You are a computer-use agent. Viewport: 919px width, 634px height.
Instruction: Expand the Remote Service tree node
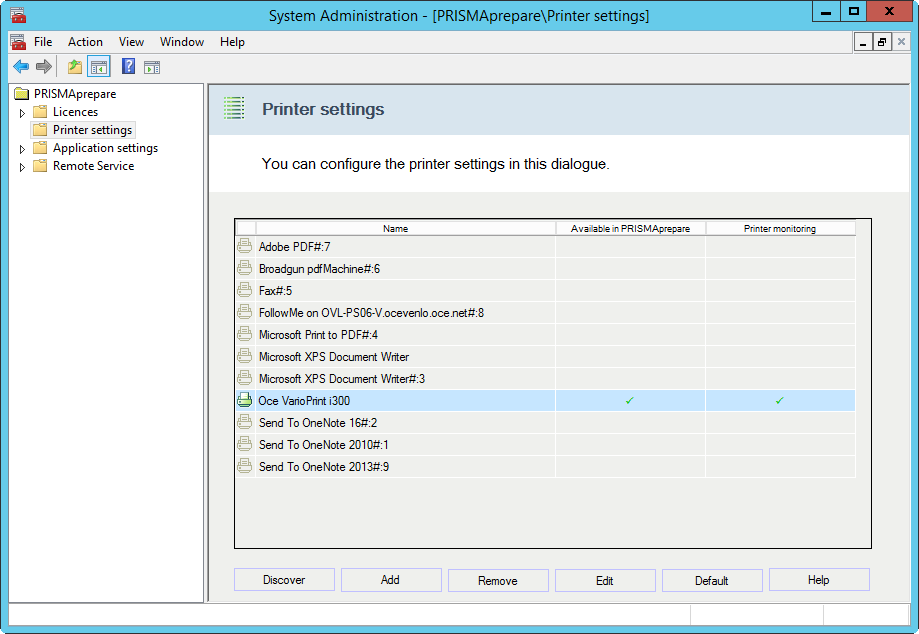coord(22,167)
